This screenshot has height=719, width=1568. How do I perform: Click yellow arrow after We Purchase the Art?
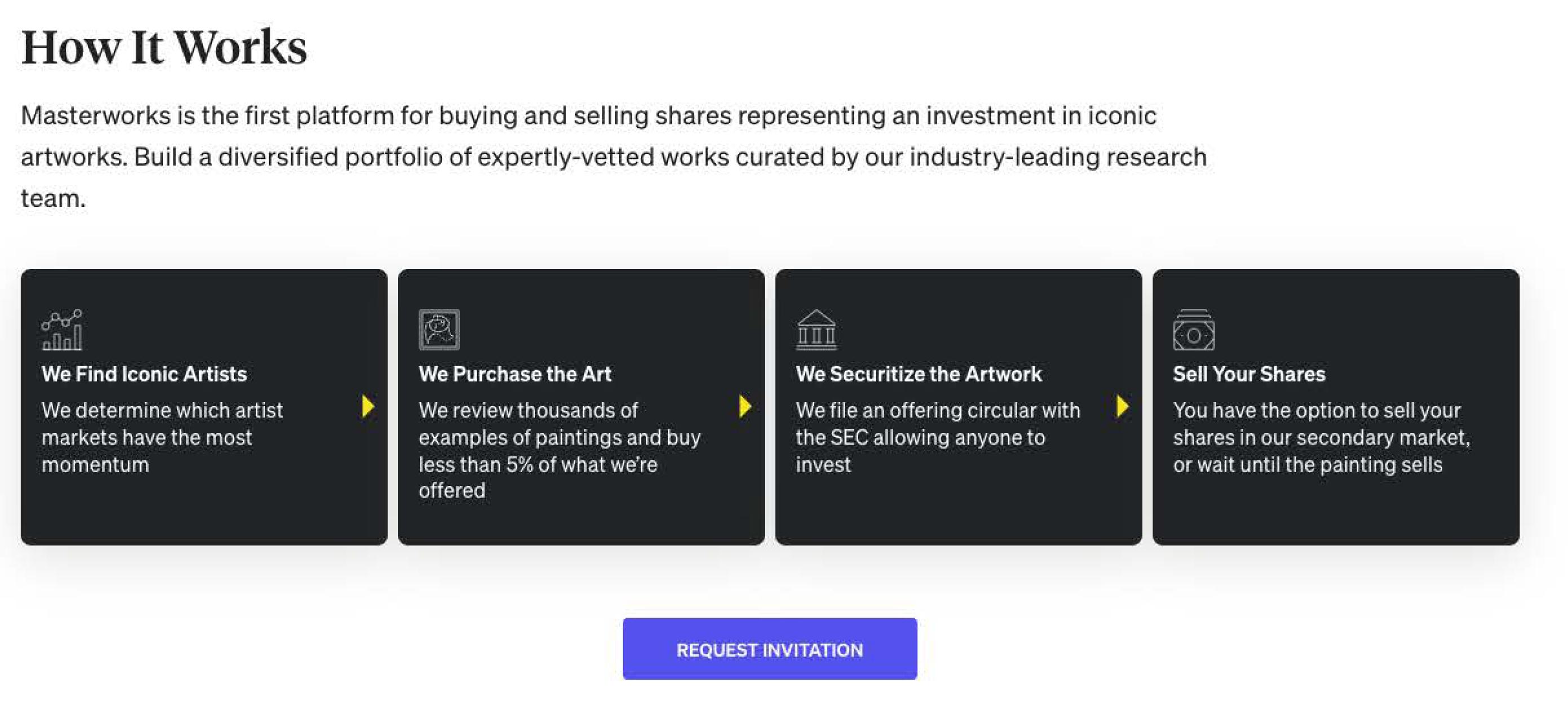(x=745, y=406)
